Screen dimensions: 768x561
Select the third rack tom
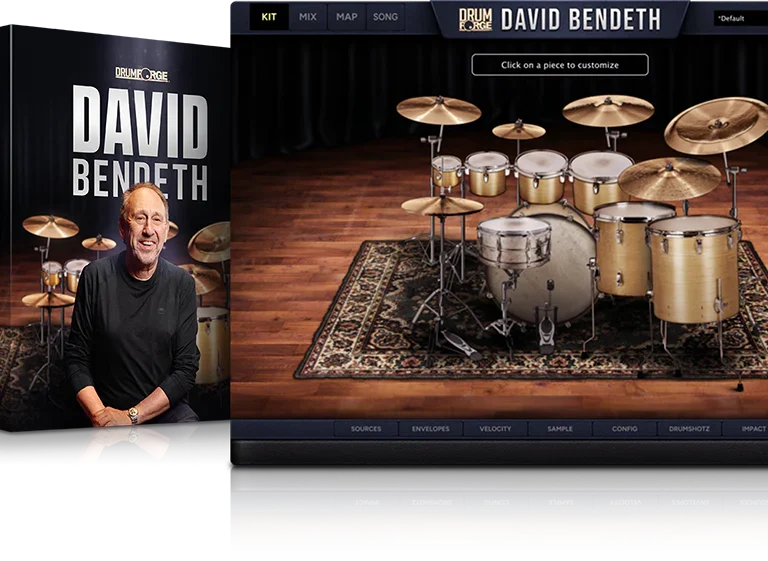[x=541, y=177]
